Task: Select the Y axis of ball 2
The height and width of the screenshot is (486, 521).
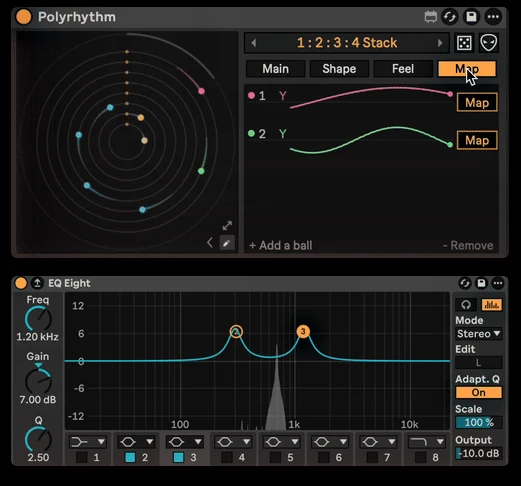Action: click(x=283, y=134)
